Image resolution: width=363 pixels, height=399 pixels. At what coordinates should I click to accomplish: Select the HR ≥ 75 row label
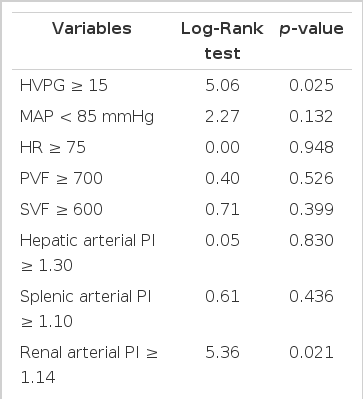(53, 147)
